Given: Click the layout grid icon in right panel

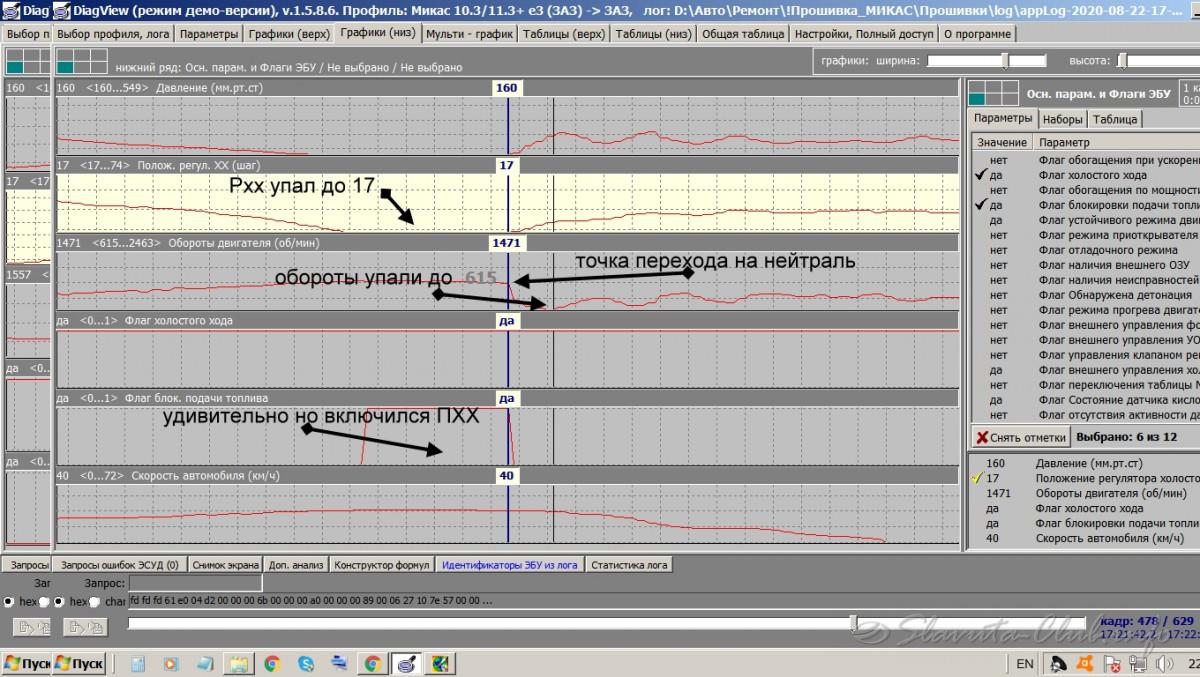Looking at the screenshot, I should point(993,93).
